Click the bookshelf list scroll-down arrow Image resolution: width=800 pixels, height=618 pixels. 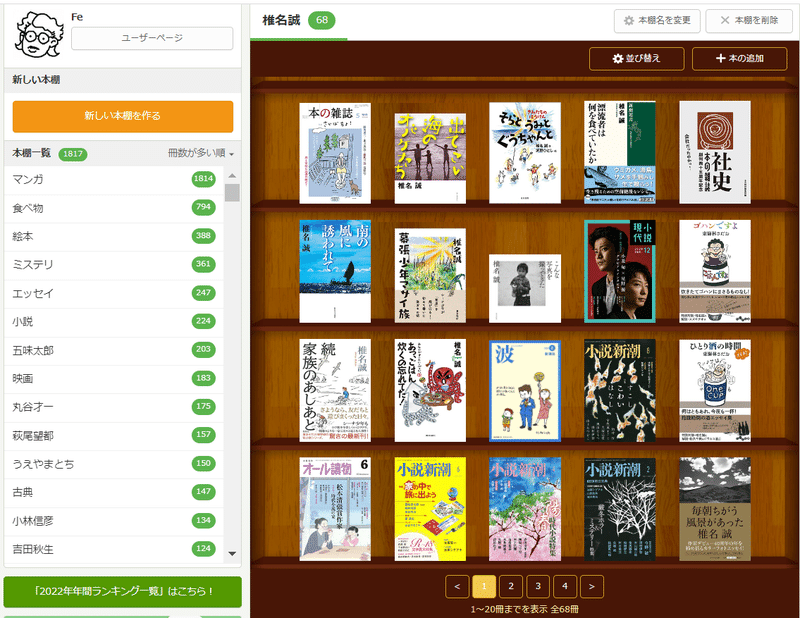(232, 554)
